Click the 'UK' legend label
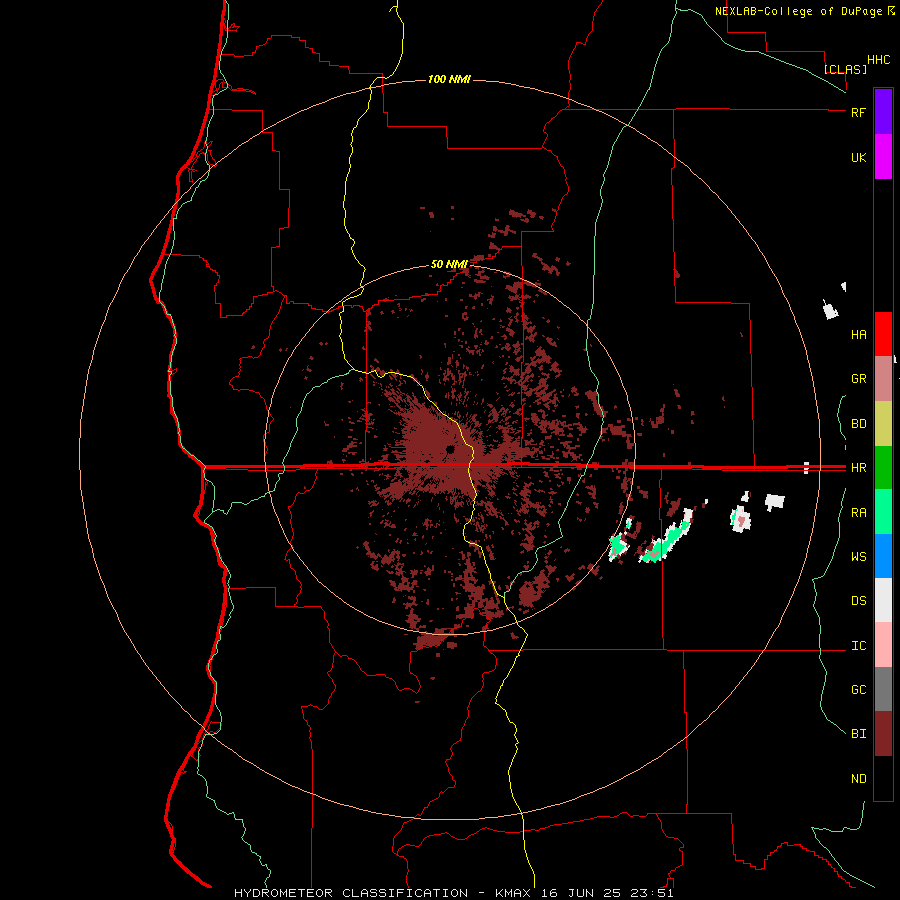 (x=858, y=157)
